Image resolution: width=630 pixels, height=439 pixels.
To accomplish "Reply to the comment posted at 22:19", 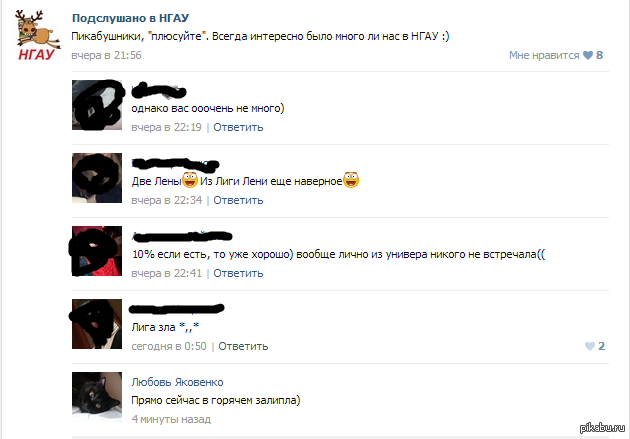I will point(238,127).
